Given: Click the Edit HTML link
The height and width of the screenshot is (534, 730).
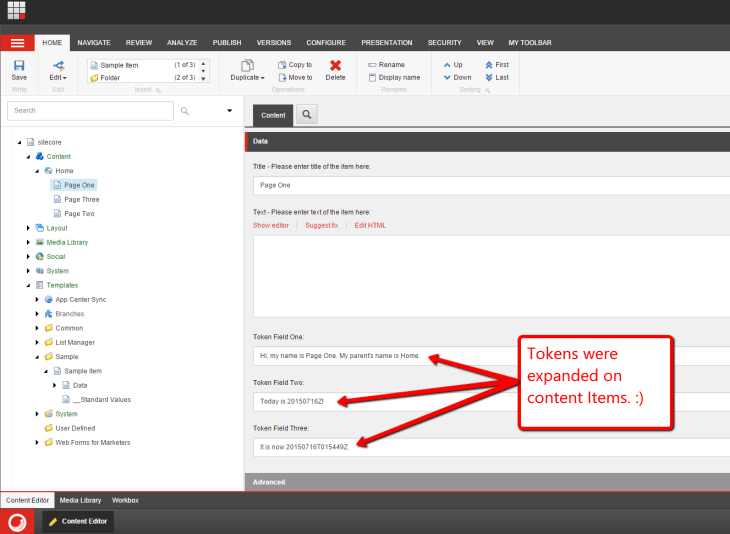Looking at the screenshot, I should click(x=370, y=225).
